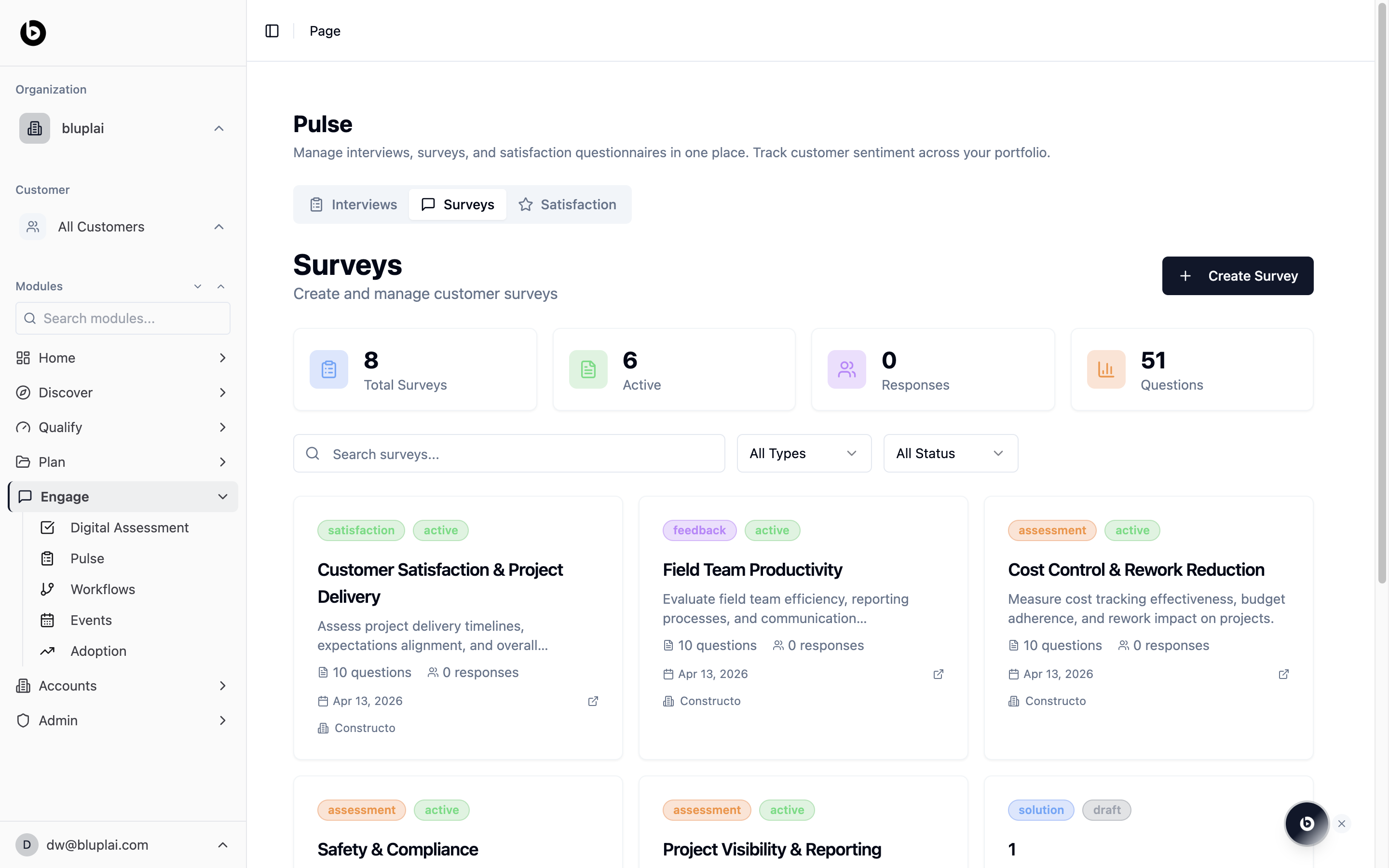Open the floating bluplai assistant button
This screenshot has width=1389, height=868.
[x=1307, y=823]
